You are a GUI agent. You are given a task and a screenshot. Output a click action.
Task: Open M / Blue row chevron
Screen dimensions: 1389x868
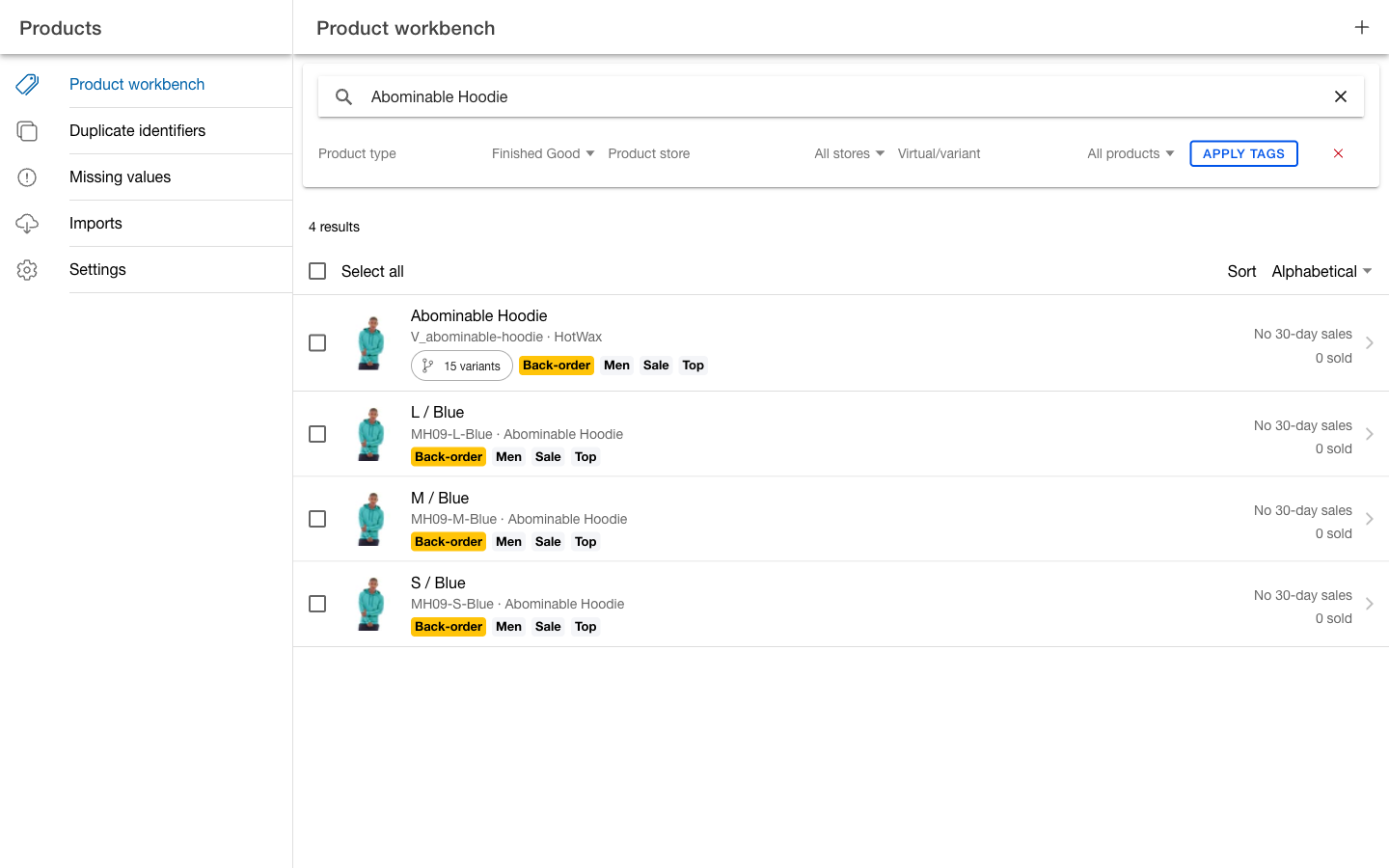tap(1370, 519)
